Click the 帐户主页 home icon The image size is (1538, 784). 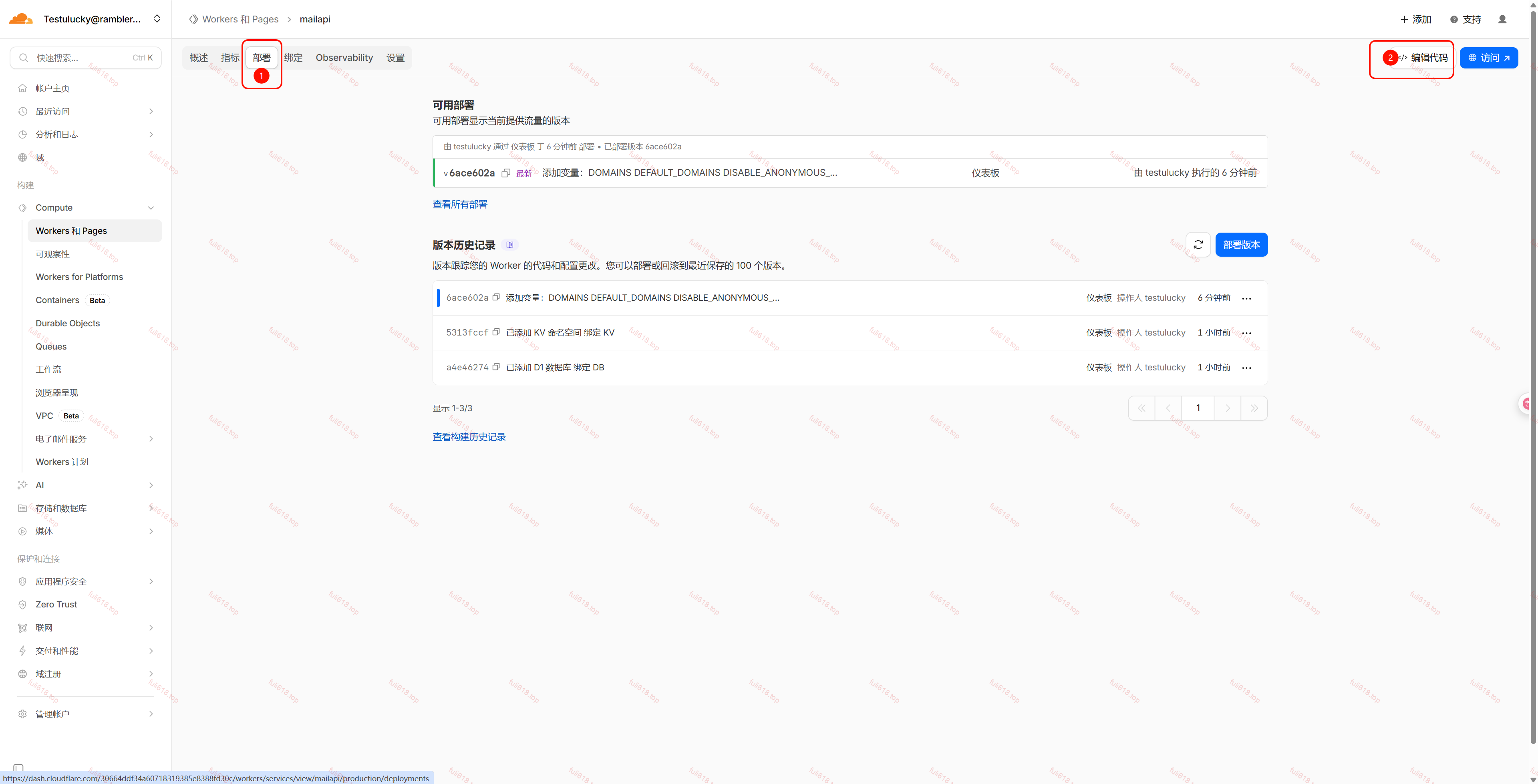(x=23, y=88)
